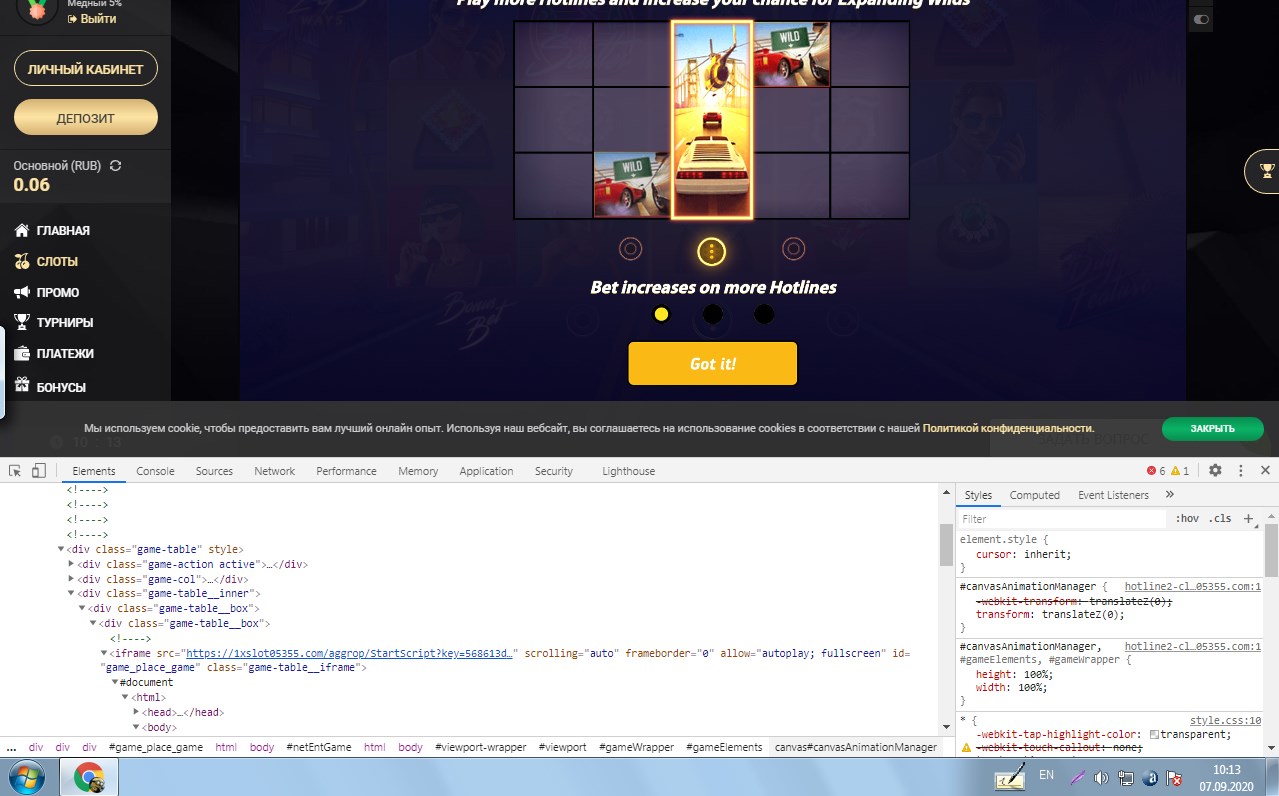
Task: Open ЛИЧНЫЙ КАБИНЕТ button
Action: coord(86,69)
